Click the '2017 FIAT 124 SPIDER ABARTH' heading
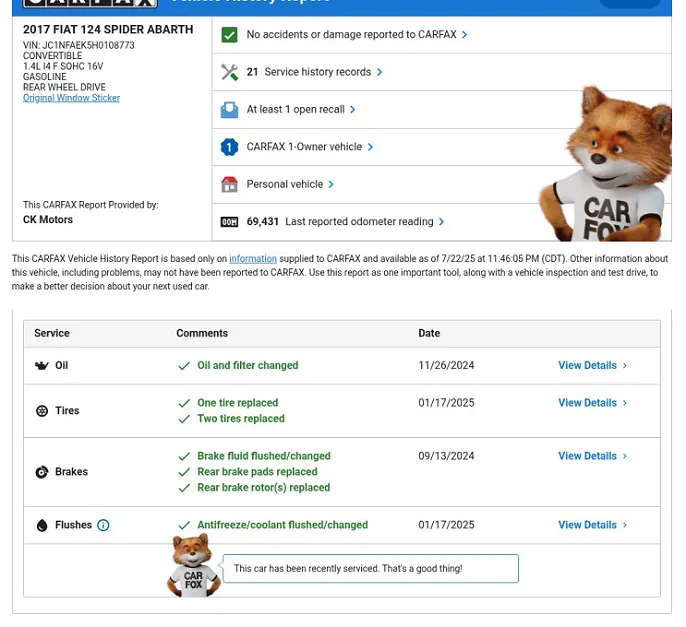Viewport: 686px width, 627px height. coord(108,29)
